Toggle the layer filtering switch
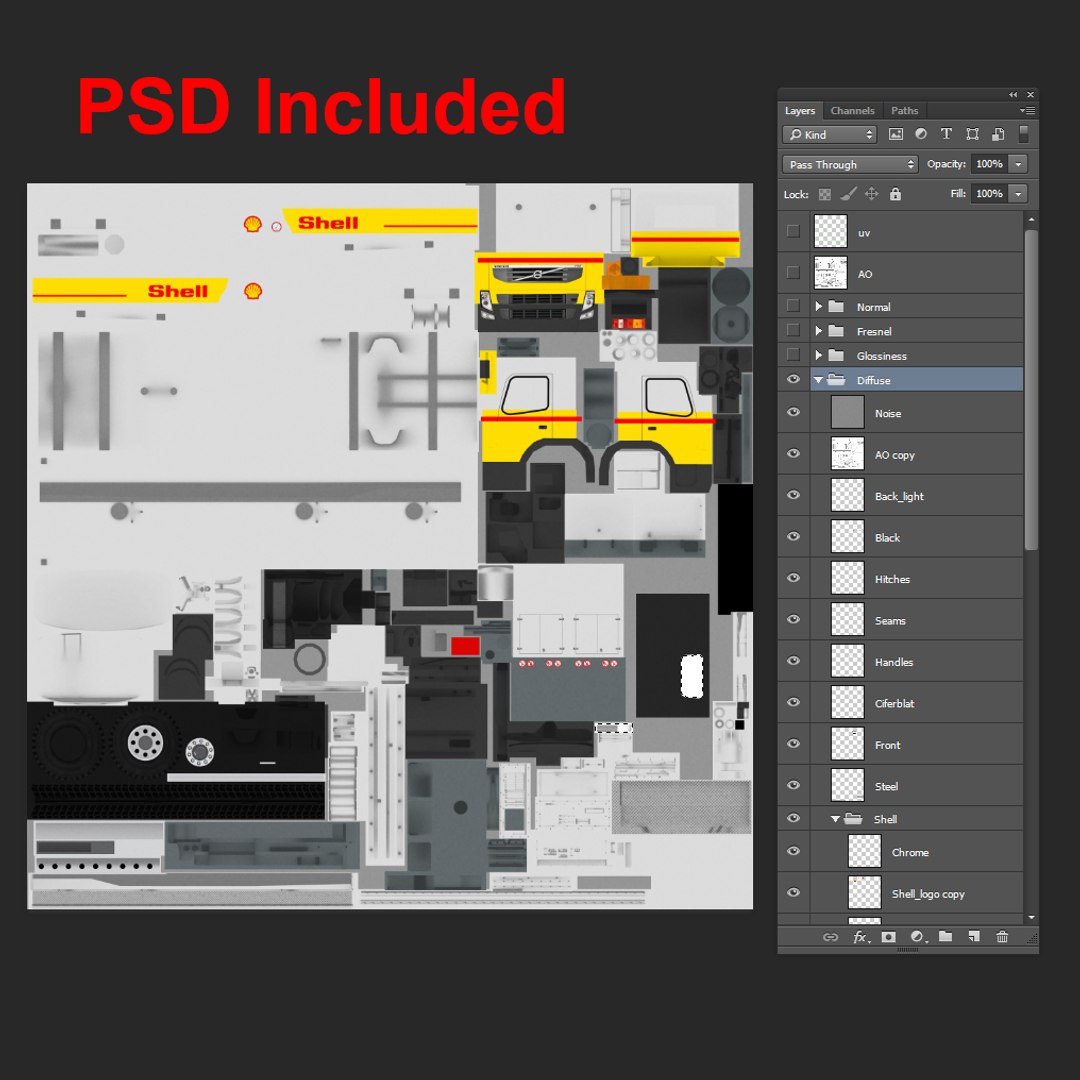This screenshot has width=1080, height=1080. (1024, 134)
